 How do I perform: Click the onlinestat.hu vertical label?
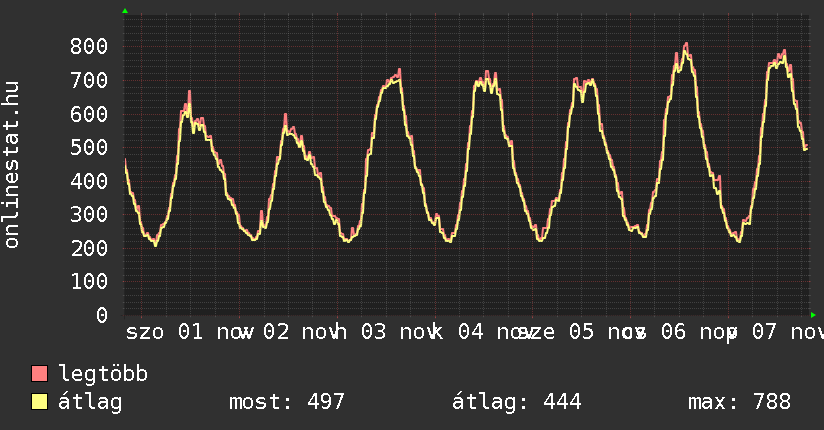(13, 166)
